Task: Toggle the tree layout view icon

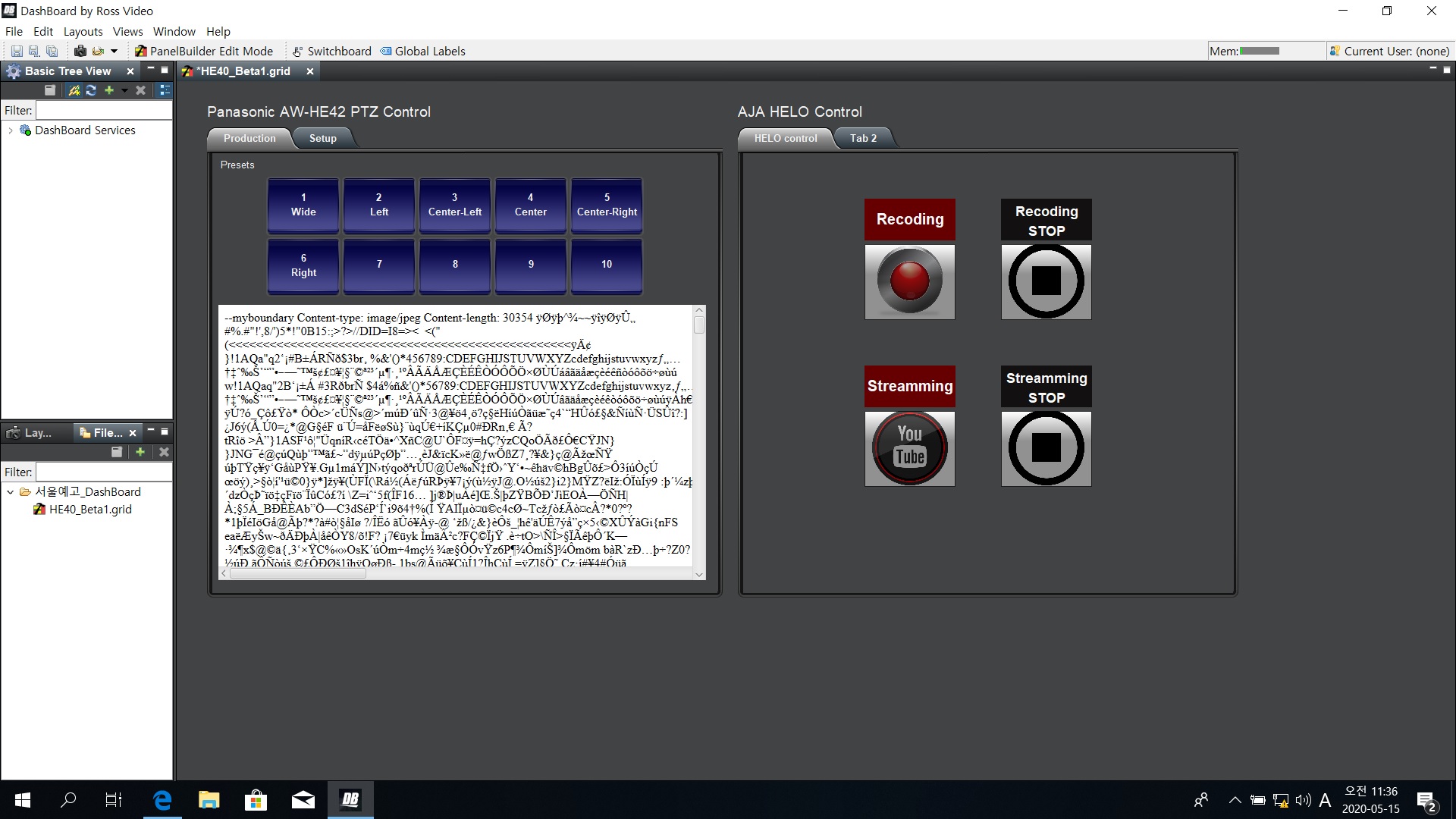Action: coord(164,90)
